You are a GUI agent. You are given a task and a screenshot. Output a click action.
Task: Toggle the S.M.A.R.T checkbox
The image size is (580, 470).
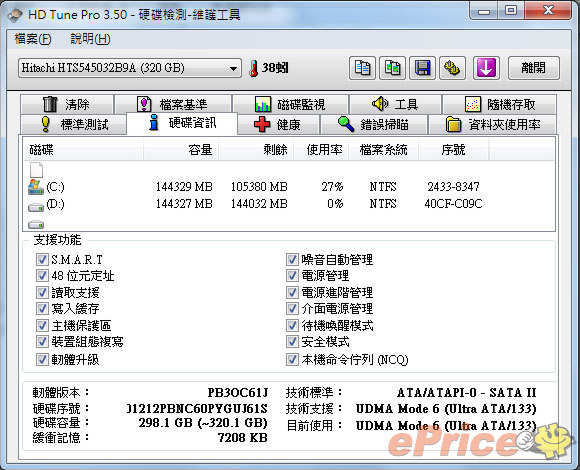(42, 260)
